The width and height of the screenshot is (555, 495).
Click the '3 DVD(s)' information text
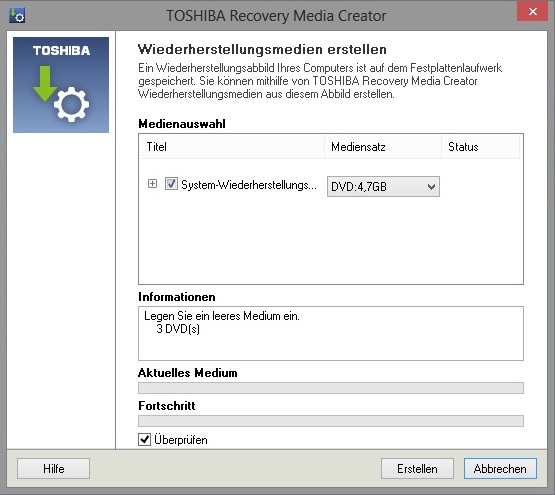[178, 329]
